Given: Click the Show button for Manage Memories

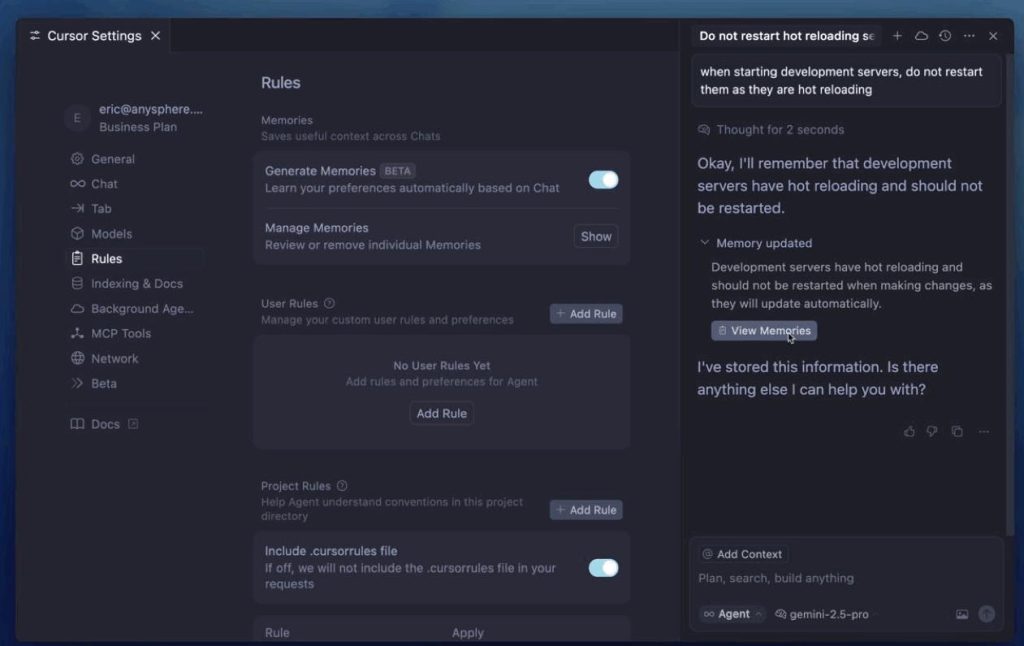Looking at the screenshot, I should (x=596, y=237).
